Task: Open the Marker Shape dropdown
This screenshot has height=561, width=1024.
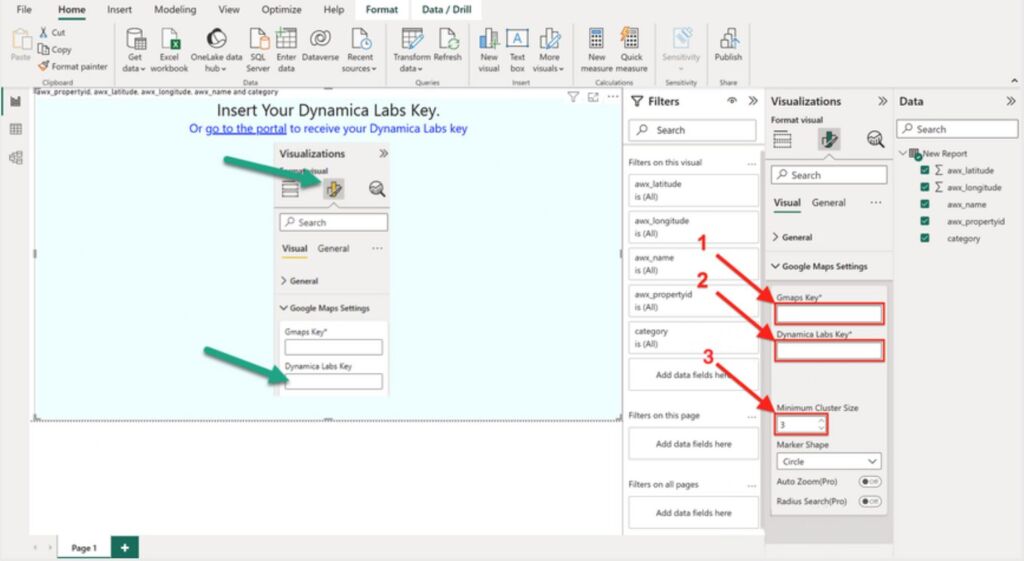Action: pyautogui.click(x=829, y=462)
